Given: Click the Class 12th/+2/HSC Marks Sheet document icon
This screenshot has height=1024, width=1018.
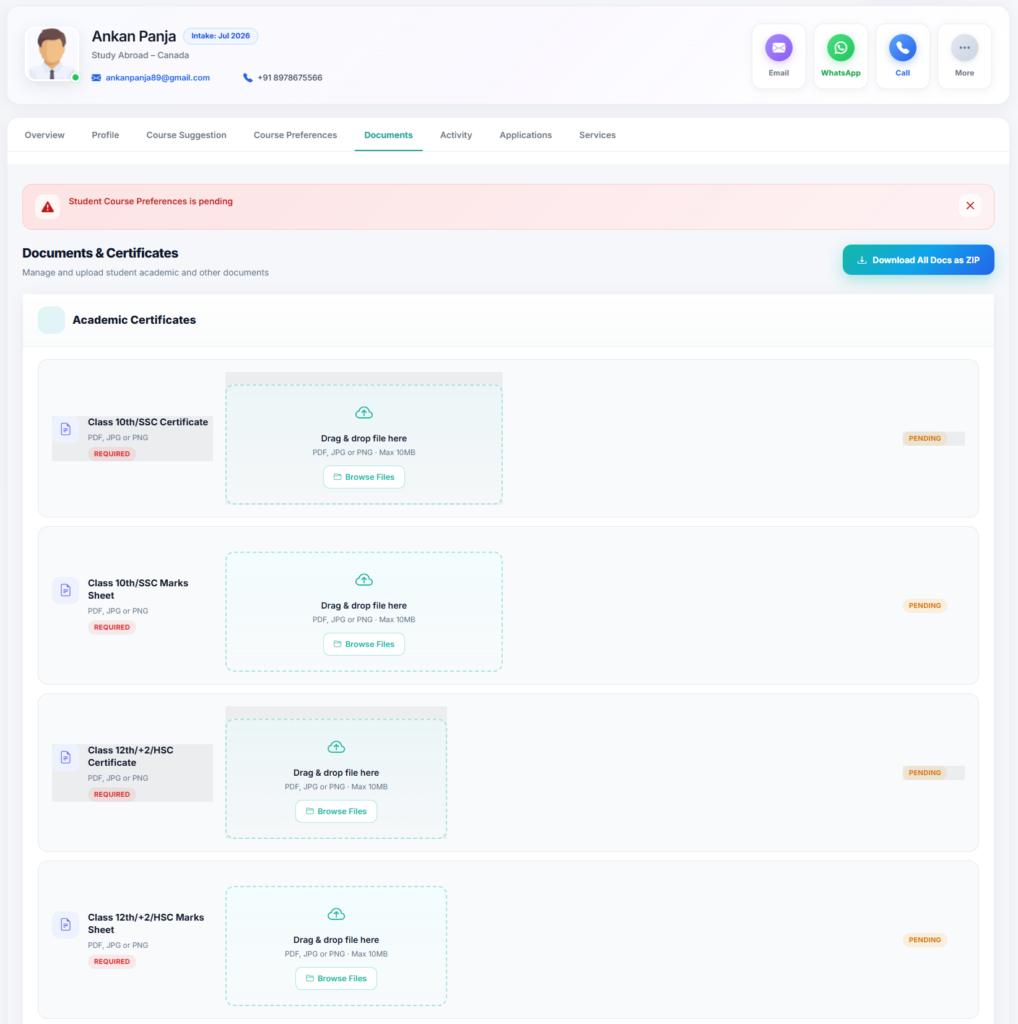Looking at the screenshot, I should tap(66, 924).
